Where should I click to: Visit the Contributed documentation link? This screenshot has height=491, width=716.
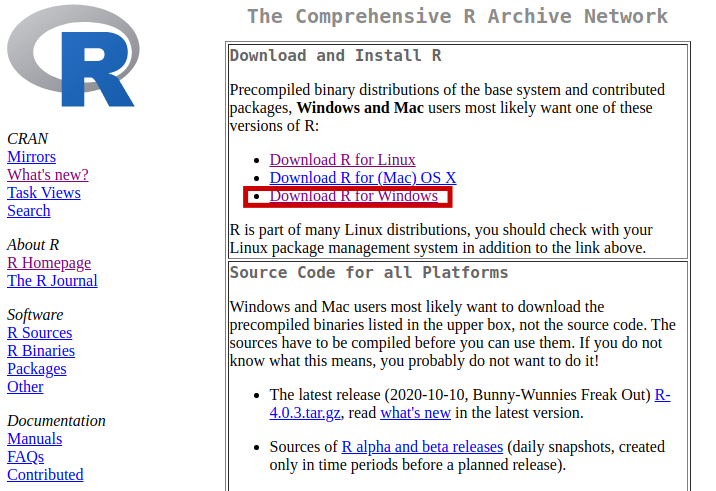point(45,475)
